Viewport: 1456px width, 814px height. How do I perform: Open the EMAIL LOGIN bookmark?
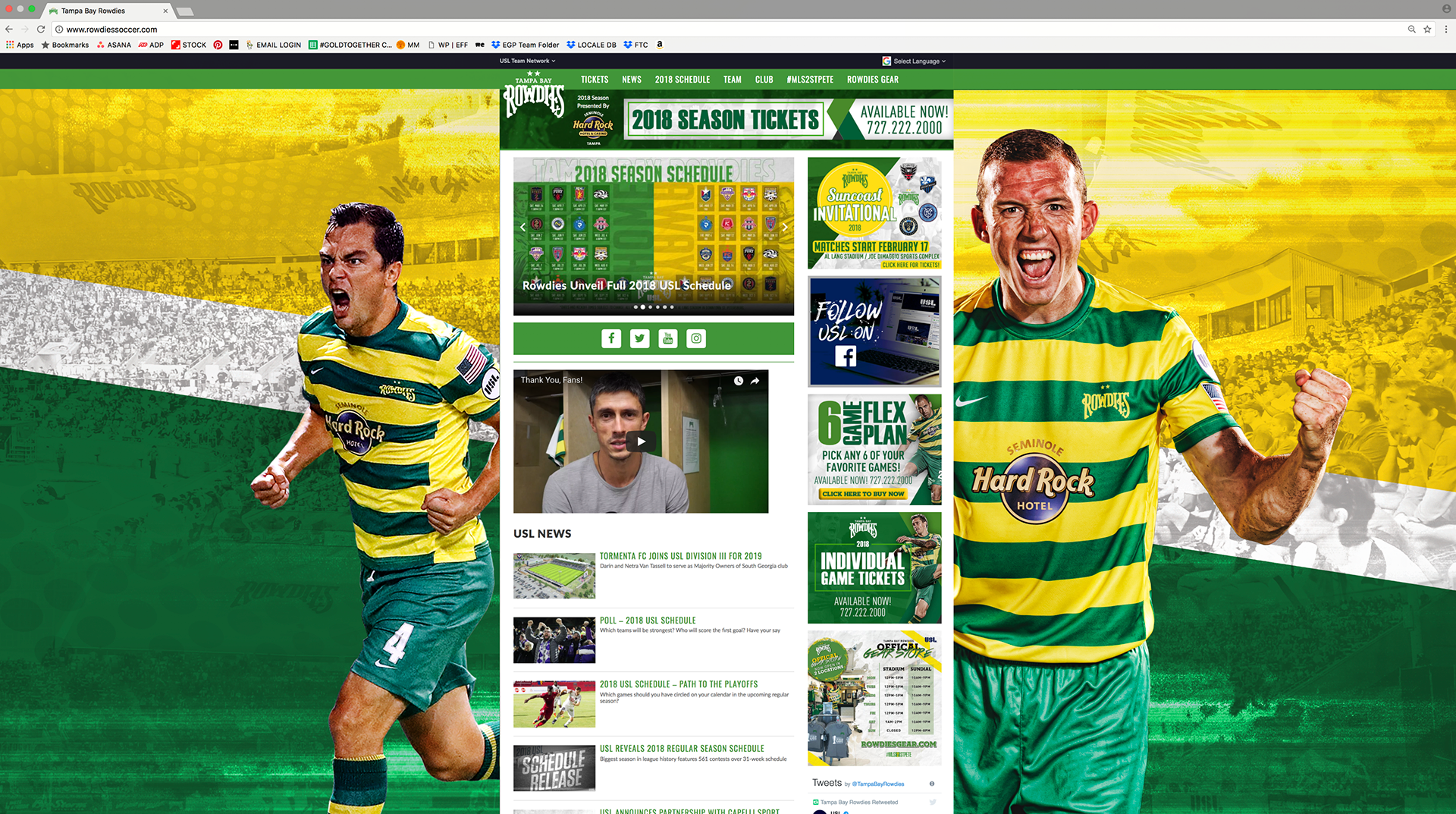coord(274,45)
